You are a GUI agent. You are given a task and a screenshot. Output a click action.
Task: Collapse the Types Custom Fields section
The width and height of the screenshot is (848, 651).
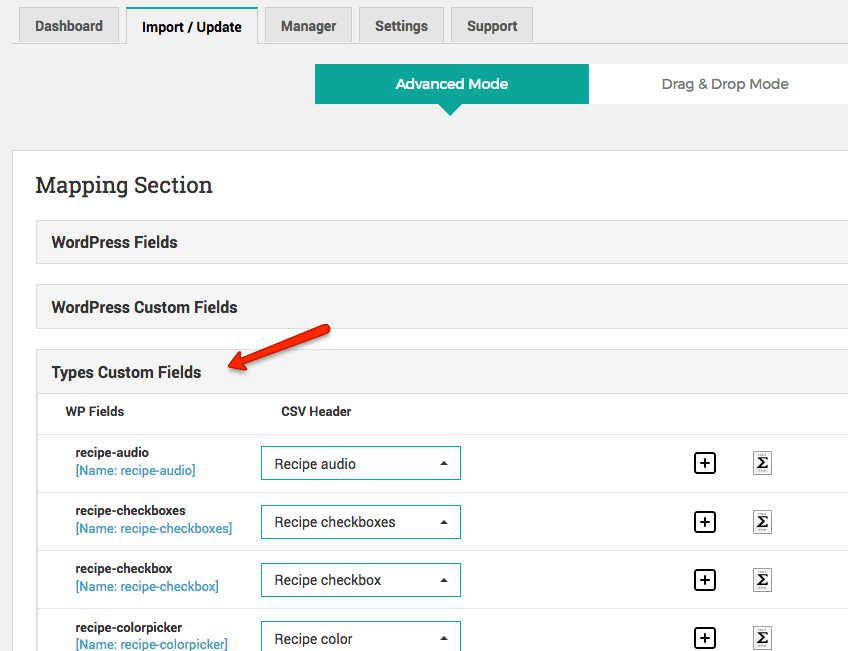[x=442, y=371]
